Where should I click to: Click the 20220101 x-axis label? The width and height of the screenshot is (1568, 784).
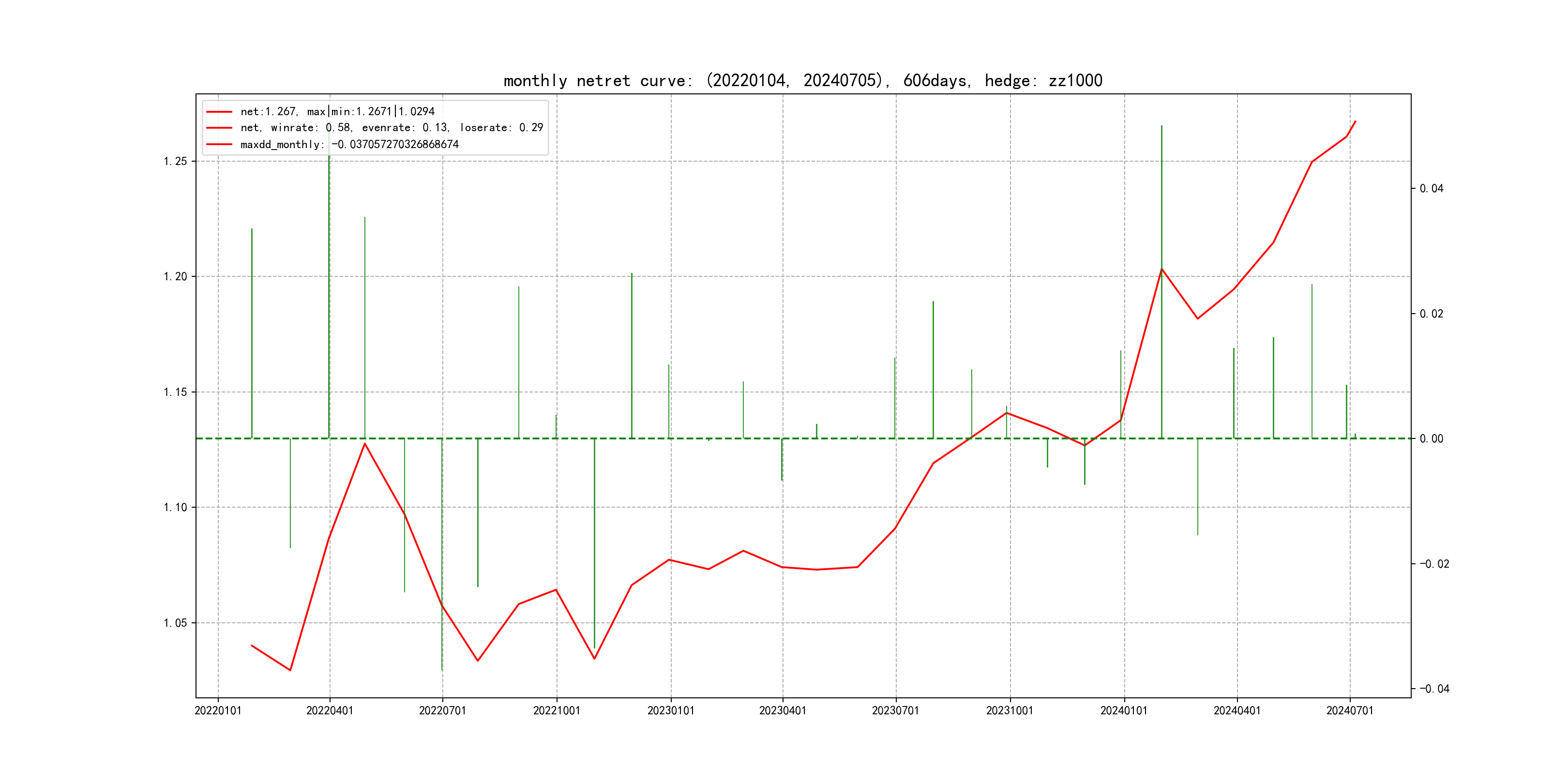[218, 711]
